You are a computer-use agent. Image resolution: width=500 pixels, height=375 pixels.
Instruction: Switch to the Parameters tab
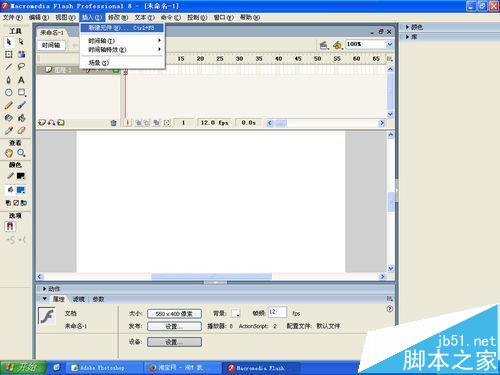tap(98, 299)
